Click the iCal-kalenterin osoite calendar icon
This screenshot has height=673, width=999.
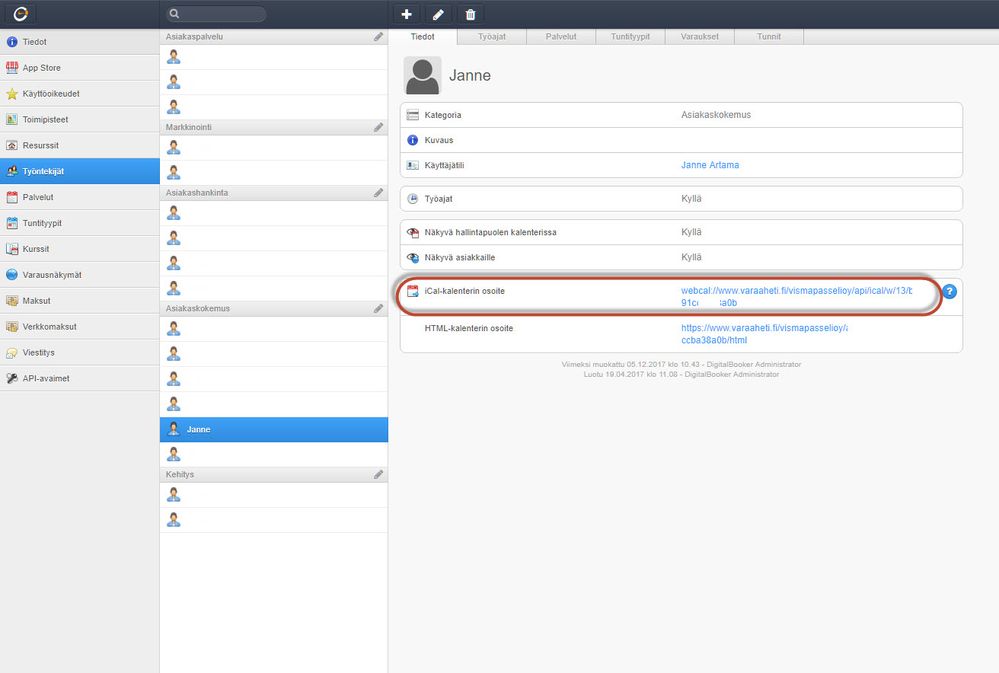click(413, 291)
